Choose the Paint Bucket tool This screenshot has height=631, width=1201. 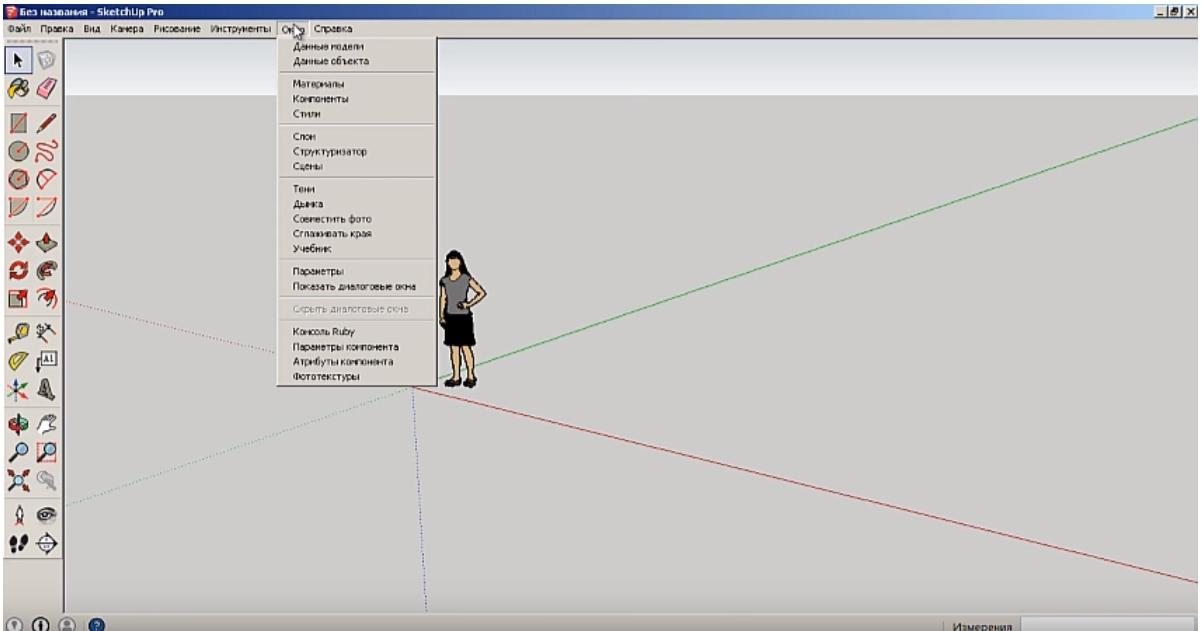click(18, 90)
